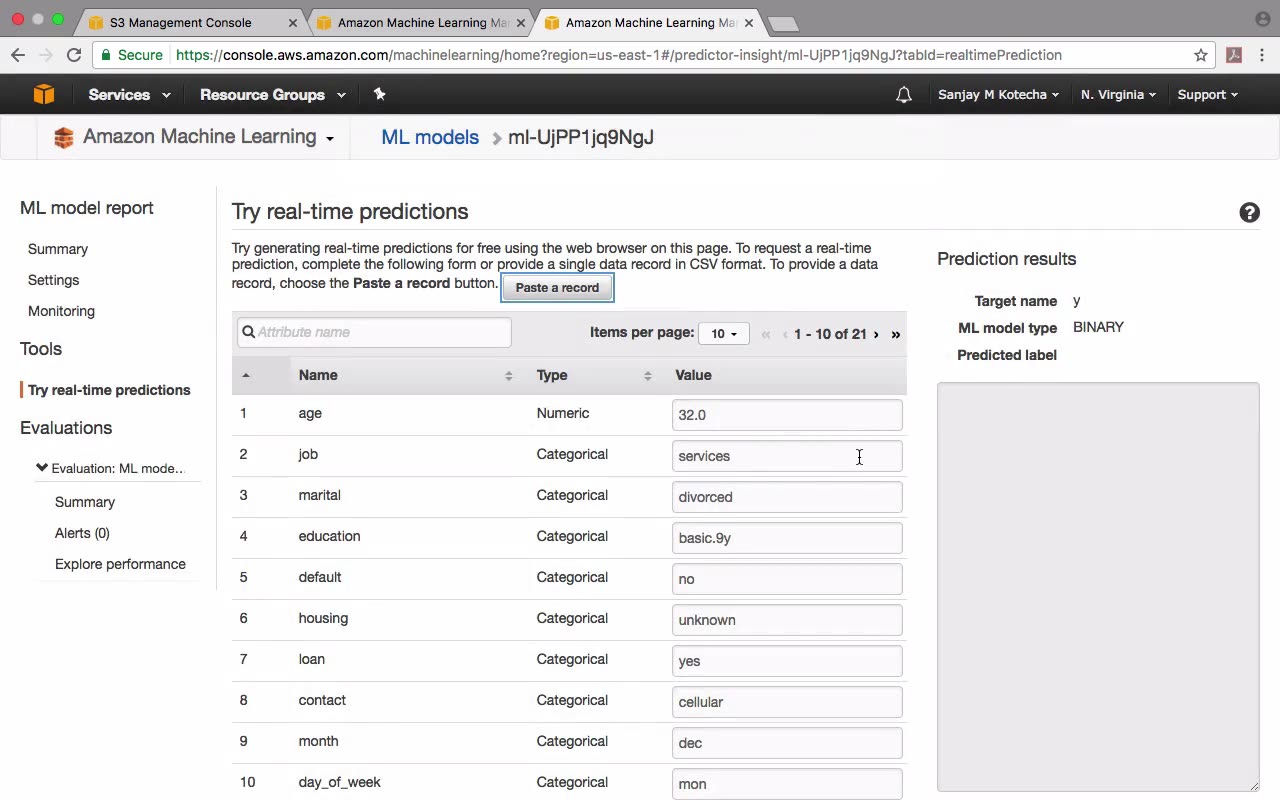Expand the Services menu
The height and width of the screenshot is (800, 1280).
pyautogui.click(x=129, y=95)
